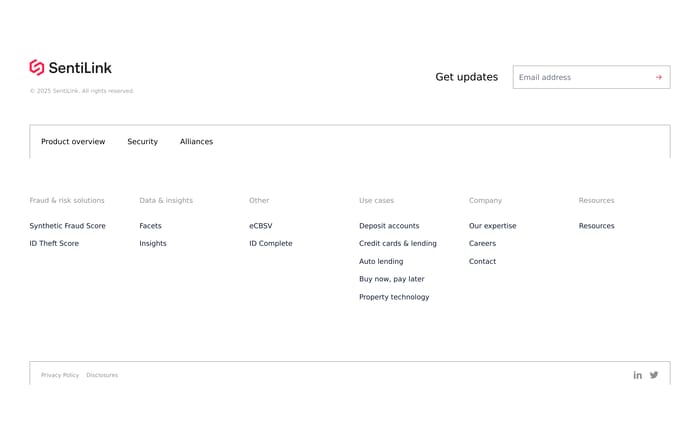The width and height of the screenshot is (700, 444).
Task: Click the Facets link
Action: click(x=150, y=226)
